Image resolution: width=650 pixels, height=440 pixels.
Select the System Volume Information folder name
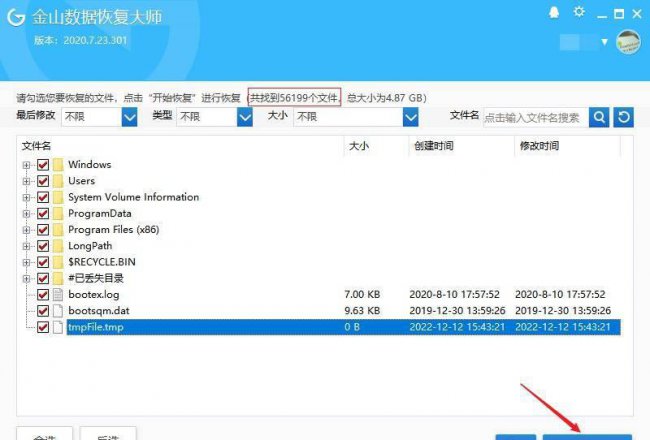point(133,197)
